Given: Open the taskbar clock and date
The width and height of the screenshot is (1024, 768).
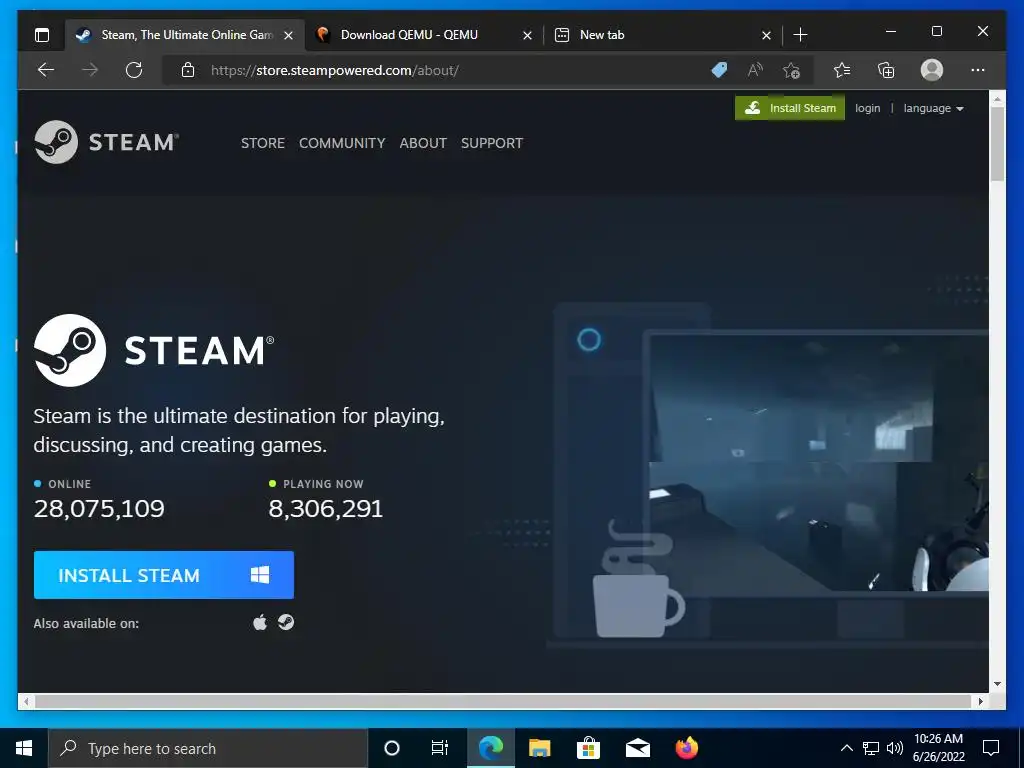Looking at the screenshot, I should tap(938, 748).
